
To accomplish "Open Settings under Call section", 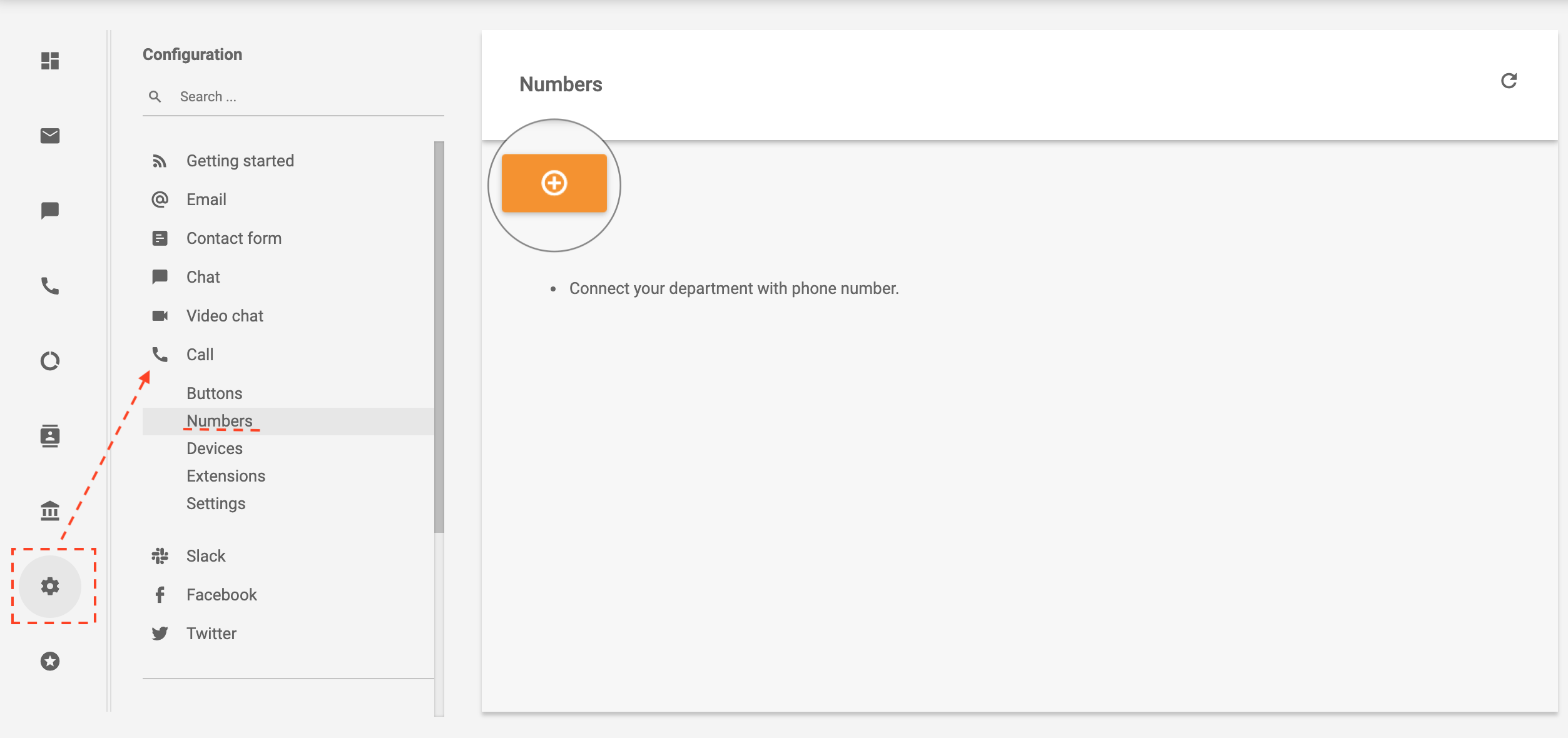I will tap(216, 503).
